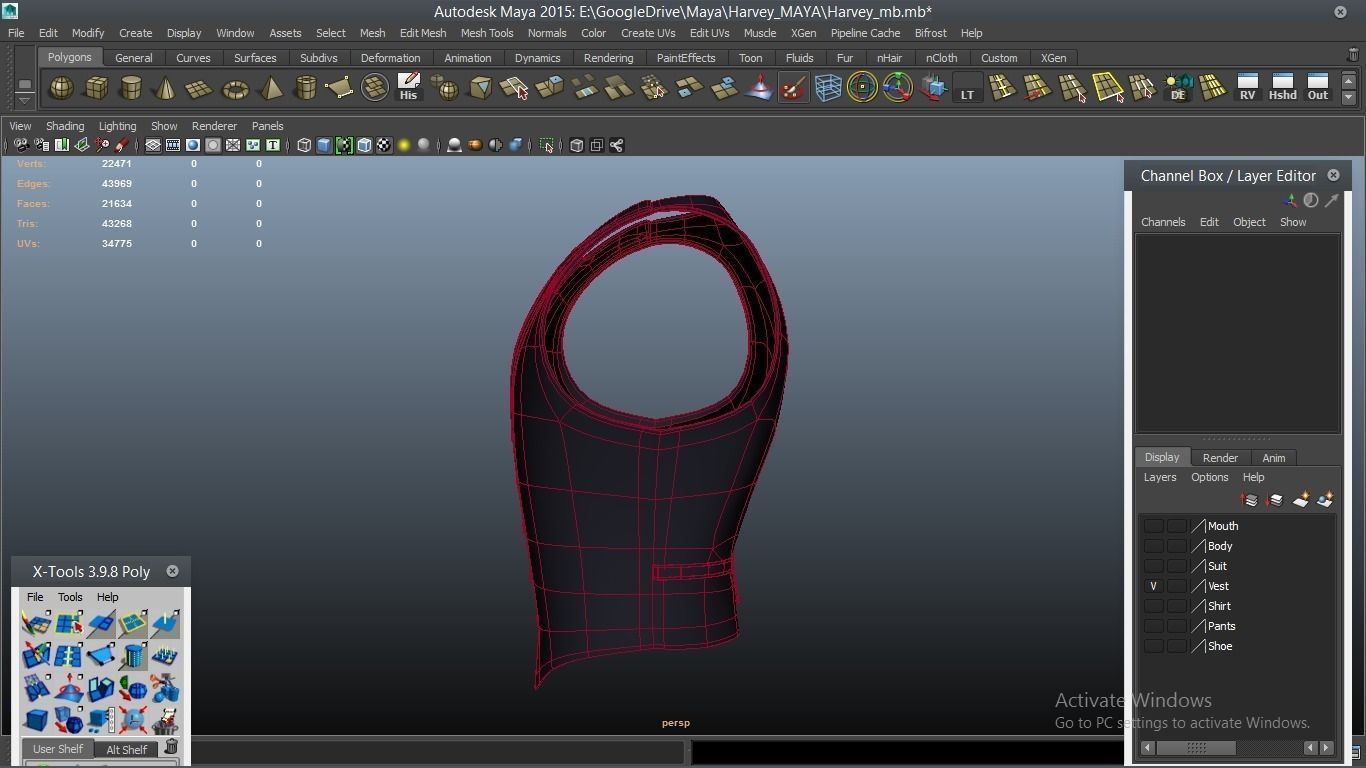The width and height of the screenshot is (1366, 768).
Task: Switch to the Deformation shelf tab
Action: click(x=390, y=58)
